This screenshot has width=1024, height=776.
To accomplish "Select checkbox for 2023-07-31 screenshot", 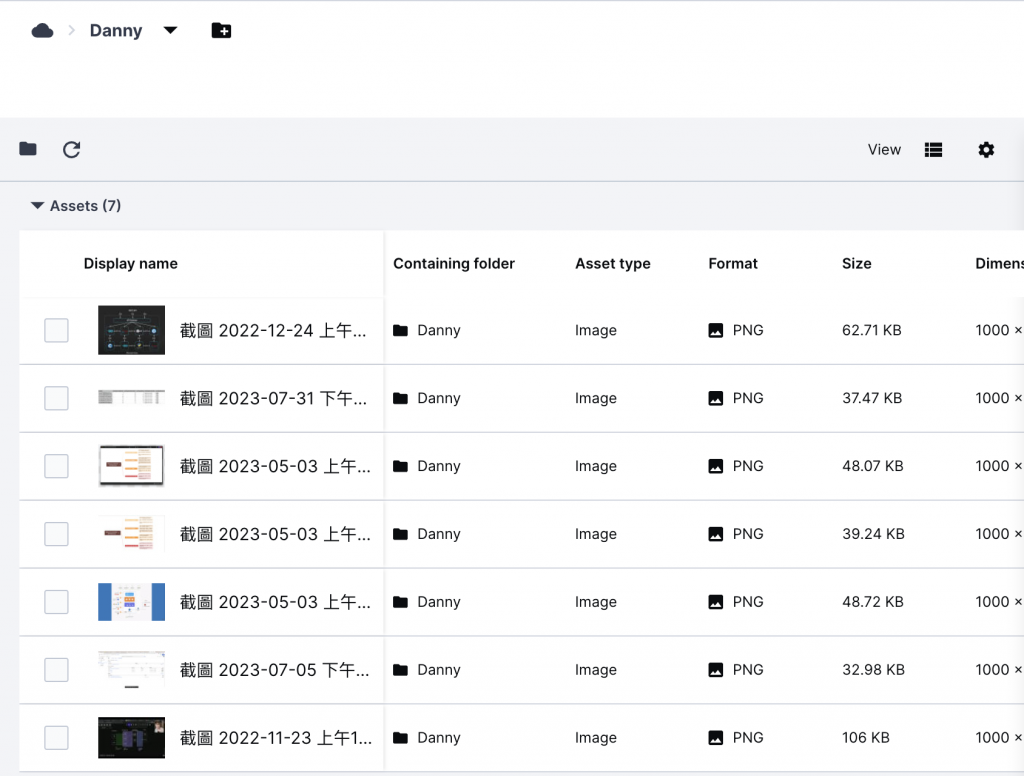I will (x=56, y=398).
